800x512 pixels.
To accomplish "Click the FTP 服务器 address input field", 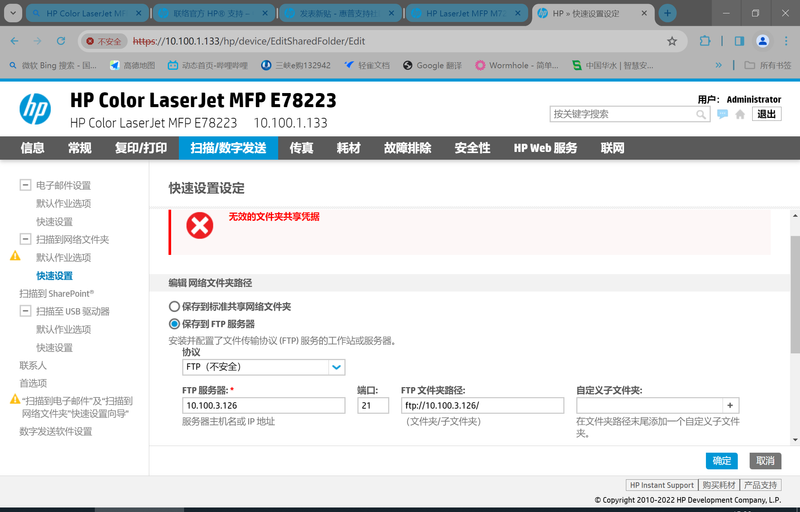I will tap(263, 405).
